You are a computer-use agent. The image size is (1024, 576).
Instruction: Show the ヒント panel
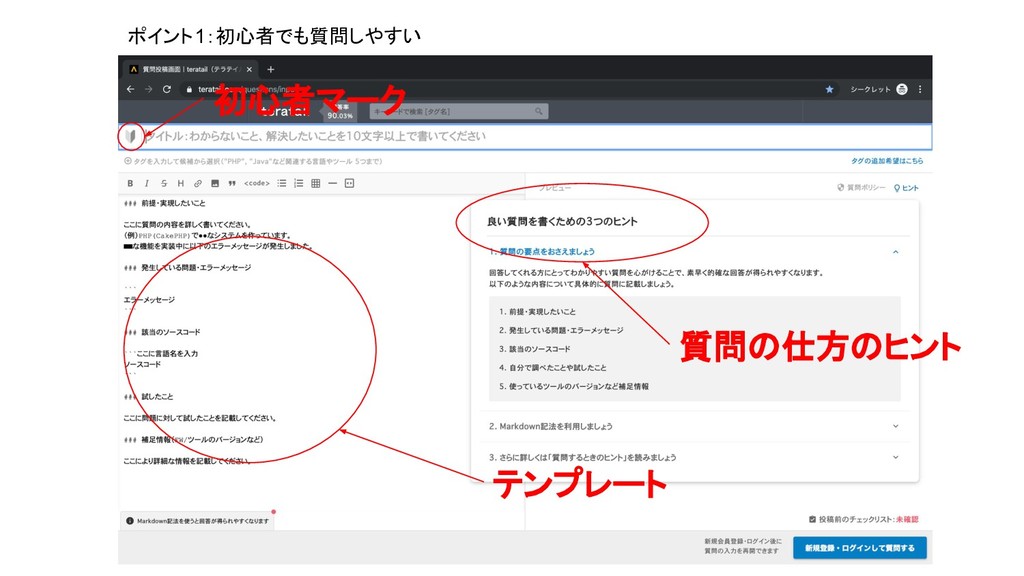906,188
